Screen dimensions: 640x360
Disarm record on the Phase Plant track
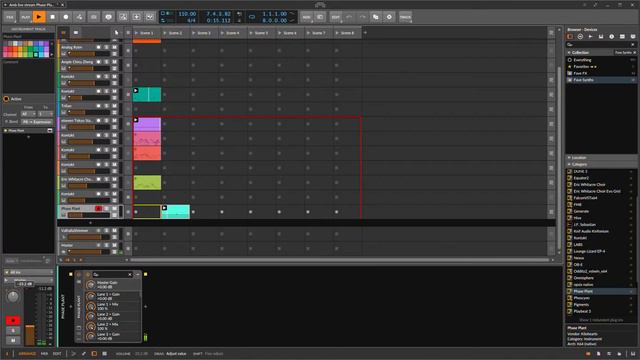[x=98, y=209]
